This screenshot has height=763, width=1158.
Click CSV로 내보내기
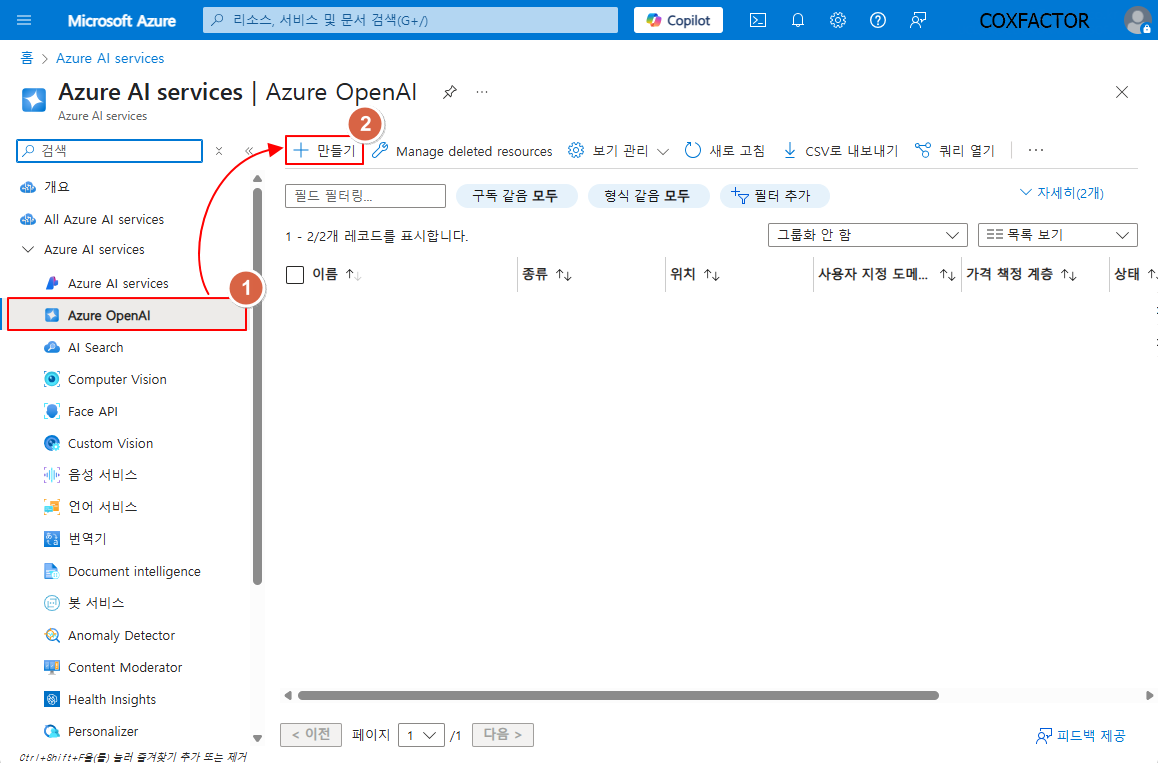click(x=840, y=151)
